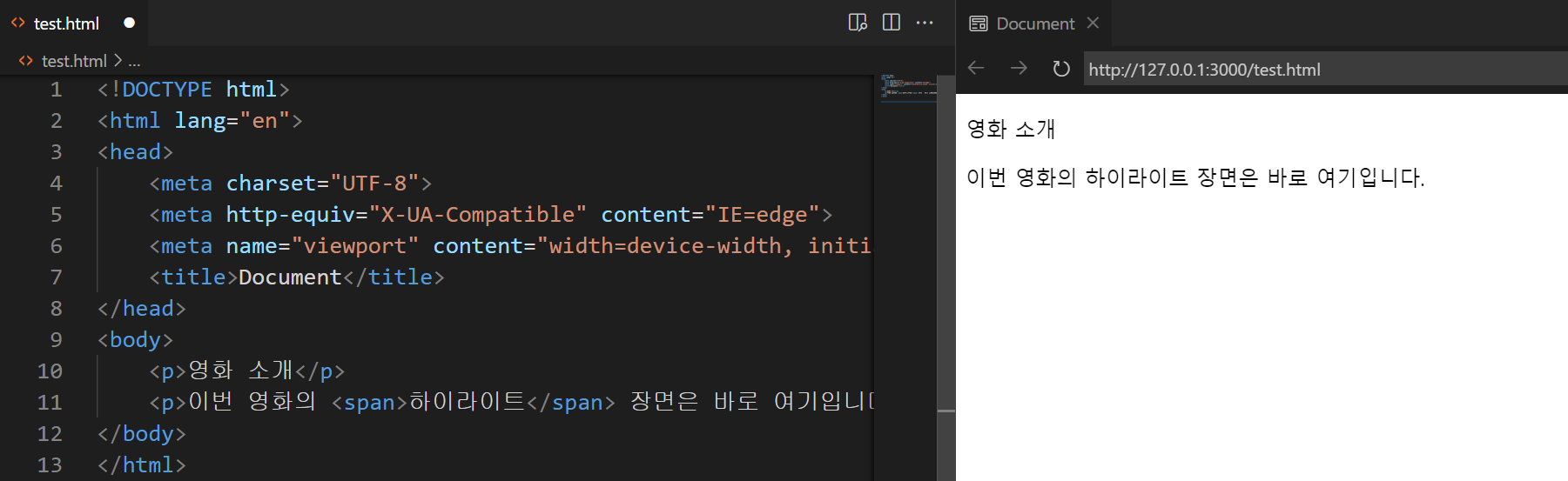This screenshot has width=1568, height=481.
Task: Click the unsaved dot on the test.html tab
Action: point(130,23)
